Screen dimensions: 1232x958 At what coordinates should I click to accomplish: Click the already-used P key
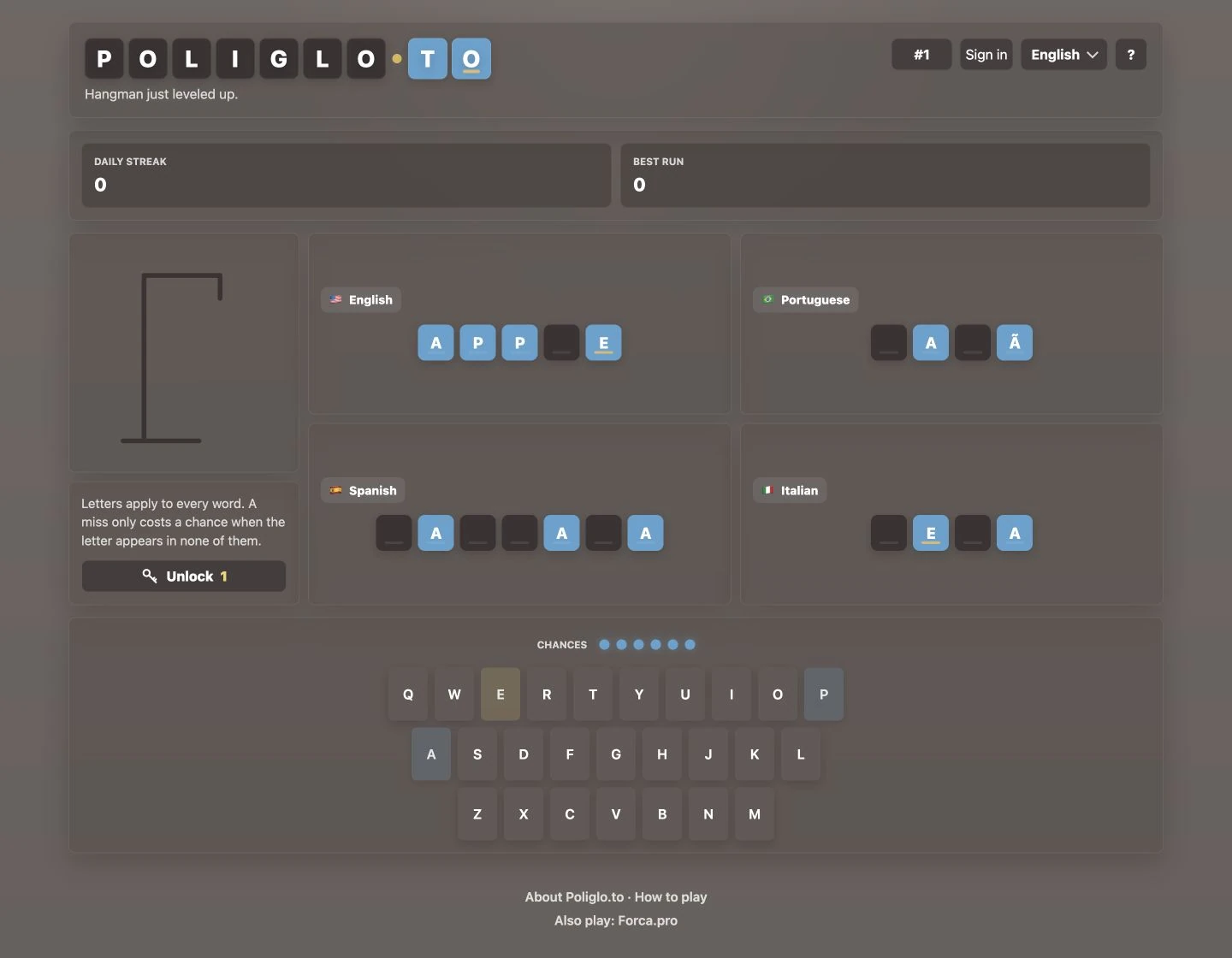pos(824,694)
